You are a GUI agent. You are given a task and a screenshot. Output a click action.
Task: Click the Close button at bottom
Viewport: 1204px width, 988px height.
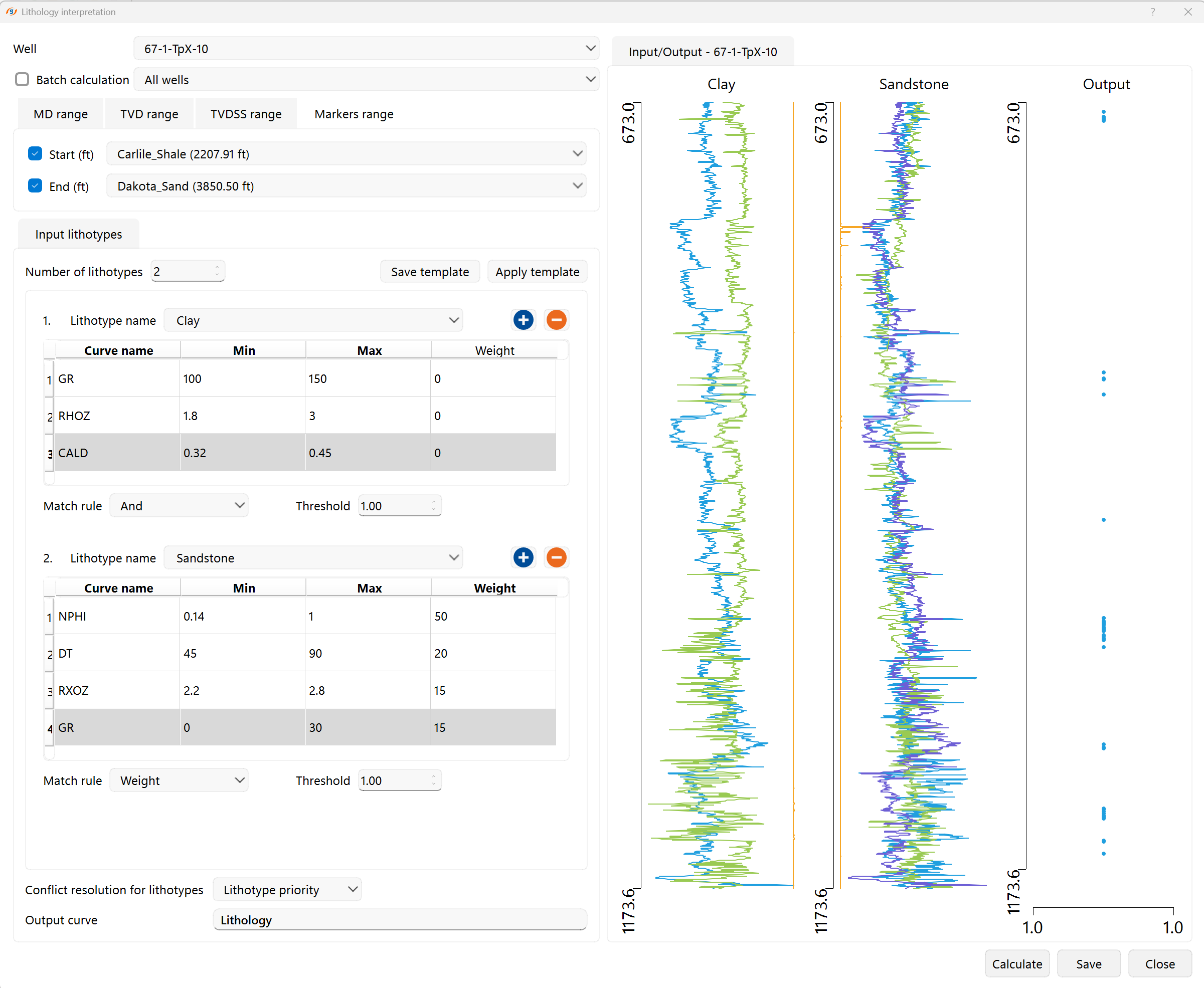[1159, 964]
